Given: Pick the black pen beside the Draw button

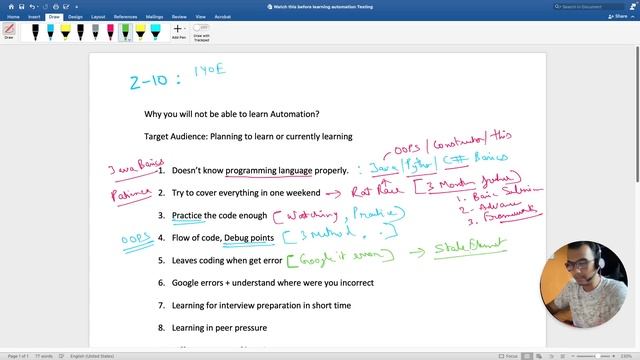Looking at the screenshot, I should (36, 32).
